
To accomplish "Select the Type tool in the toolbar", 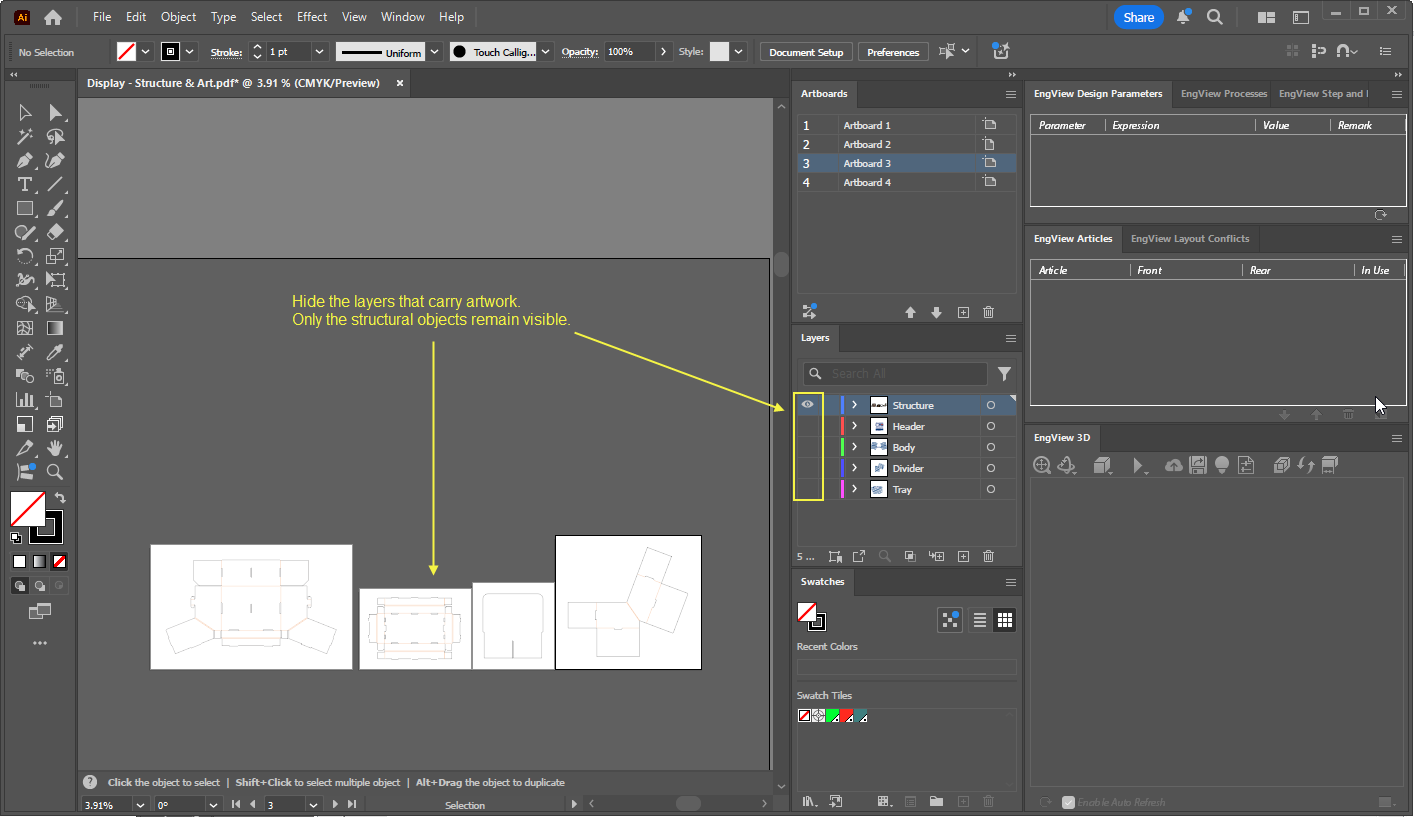I will [x=25, y=184].
